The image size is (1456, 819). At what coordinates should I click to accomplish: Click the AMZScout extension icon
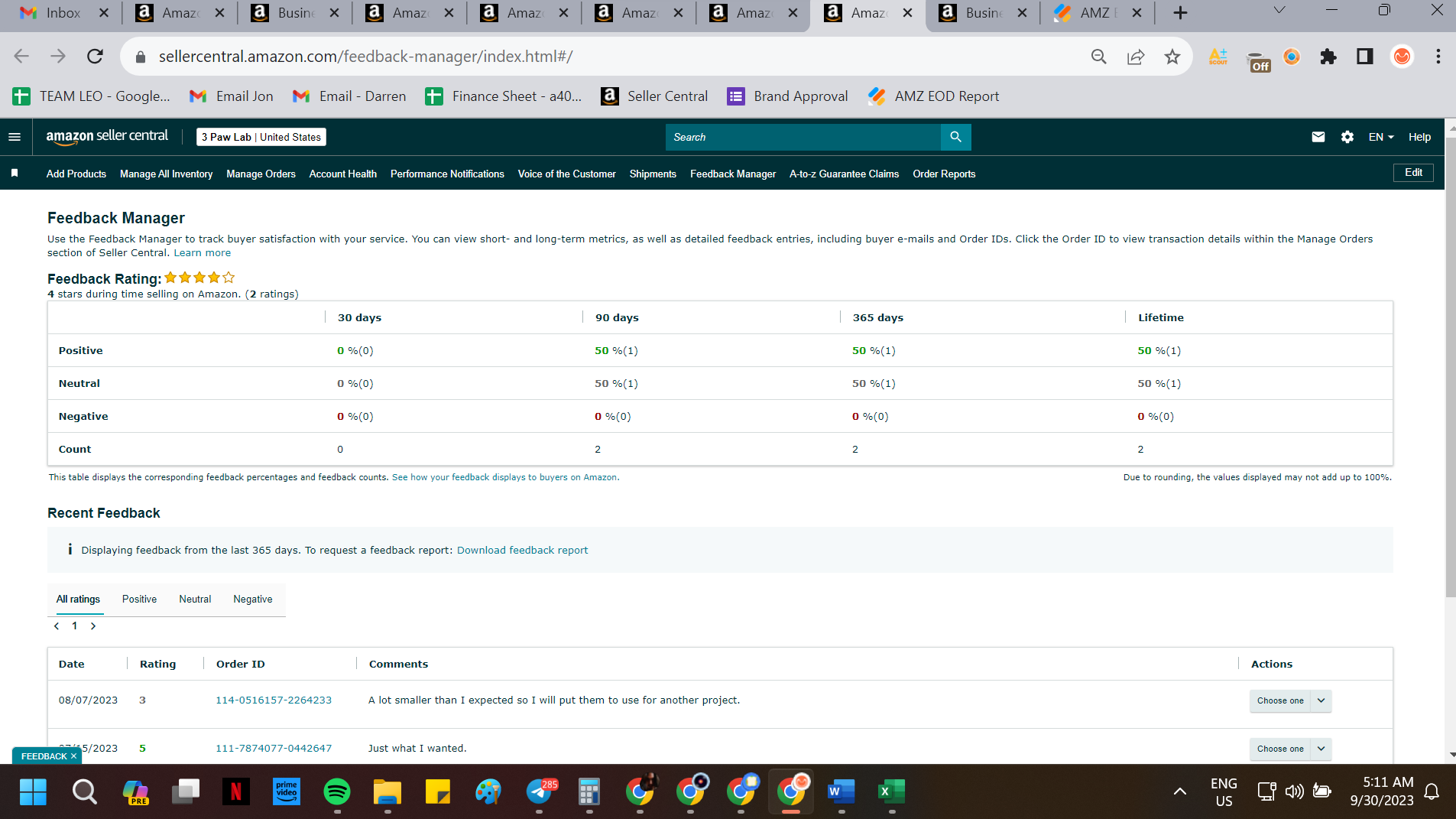1218,57
